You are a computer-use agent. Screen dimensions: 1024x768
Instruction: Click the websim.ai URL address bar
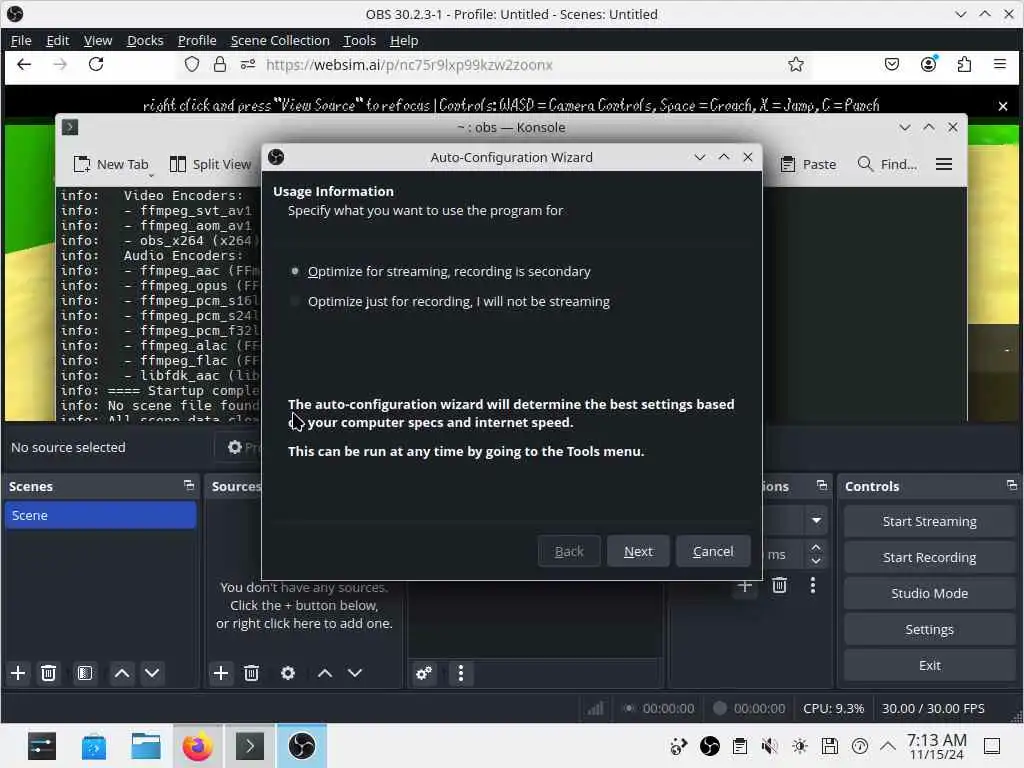click(x=409, y=65)
